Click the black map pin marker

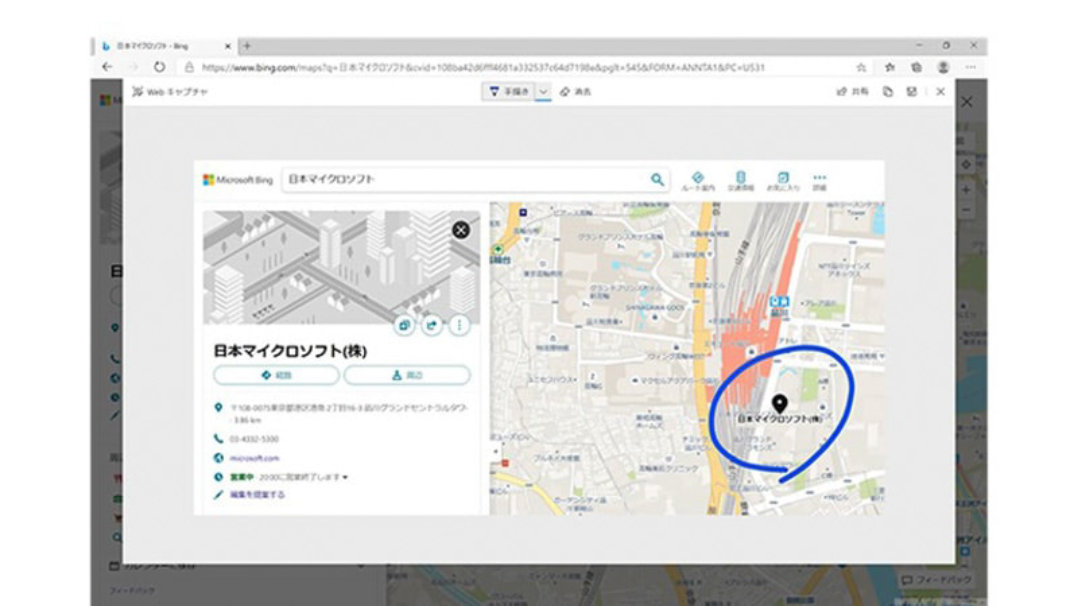pyautogui.click(x=779, y=403)
